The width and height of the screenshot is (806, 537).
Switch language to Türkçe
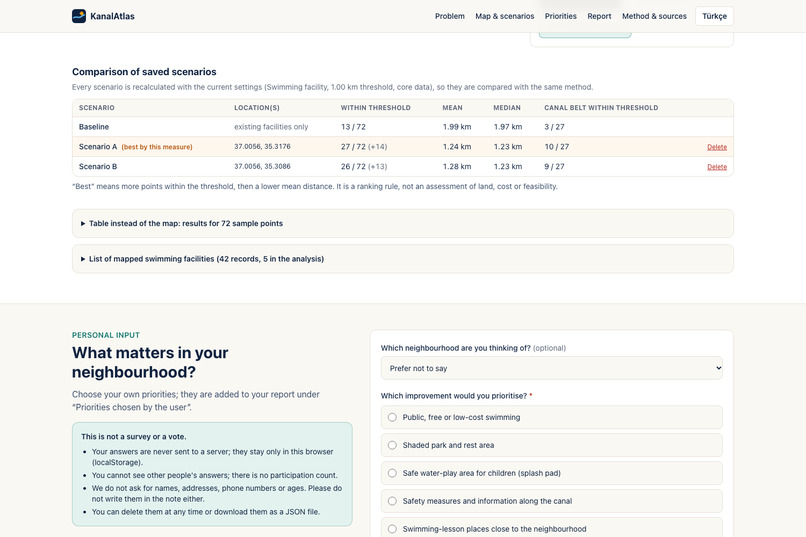click(715, 16)
